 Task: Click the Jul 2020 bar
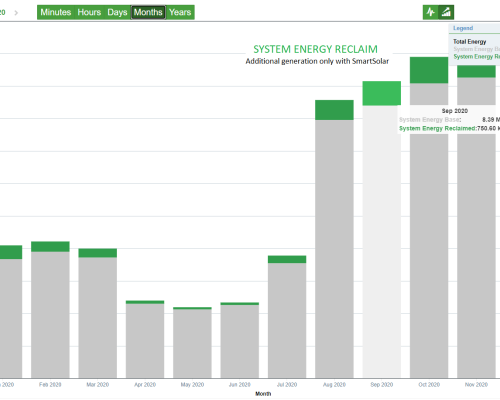[x=287, y=317]
